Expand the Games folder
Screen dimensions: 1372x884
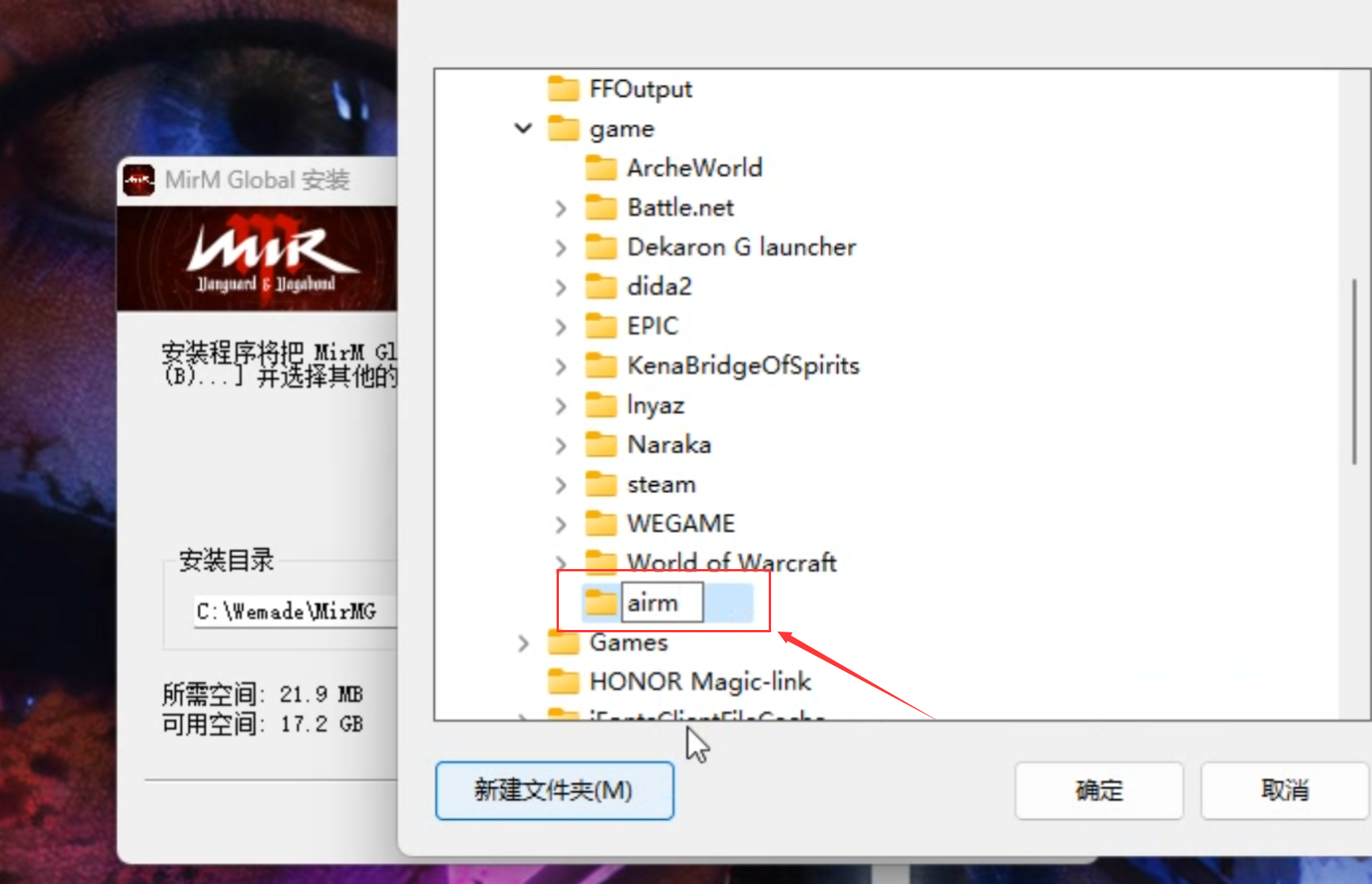click(x=523, y=643)
